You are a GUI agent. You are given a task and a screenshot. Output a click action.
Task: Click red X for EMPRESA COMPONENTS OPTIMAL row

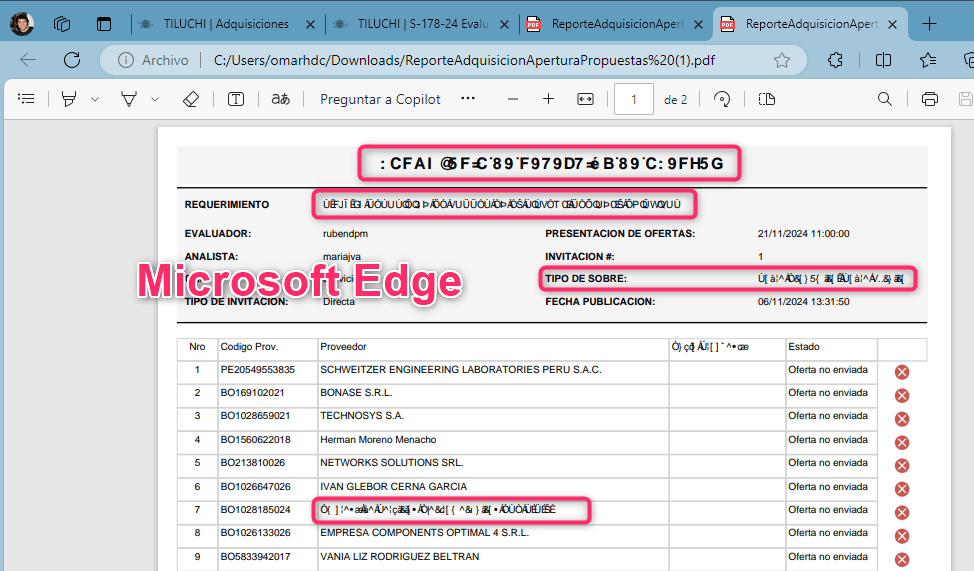coord(902,536)
